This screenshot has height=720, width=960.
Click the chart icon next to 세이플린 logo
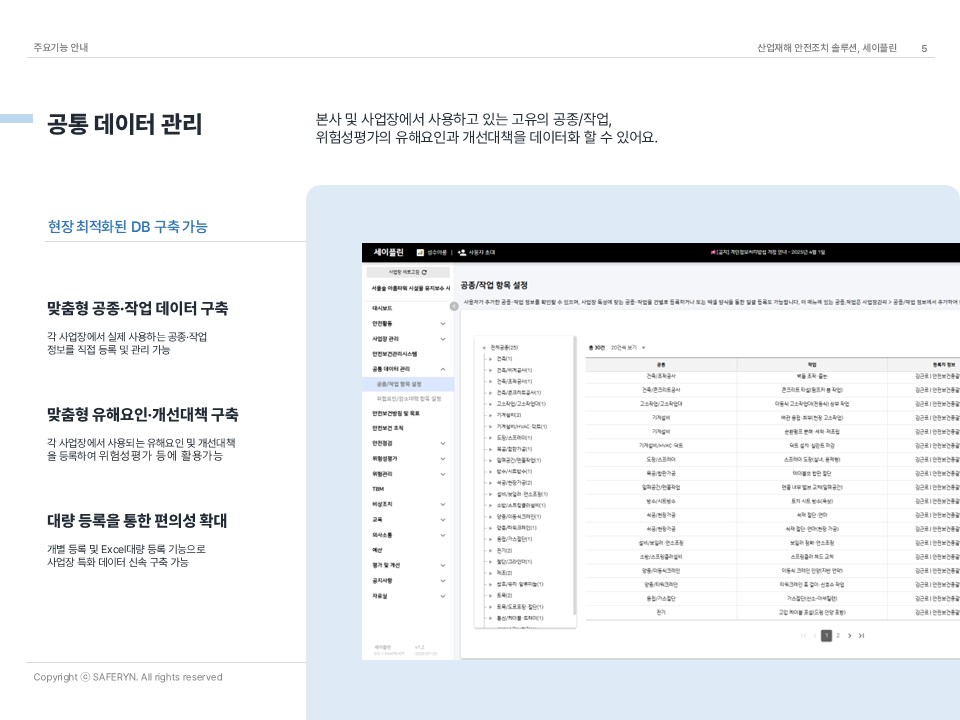click(x=421, y=253)
